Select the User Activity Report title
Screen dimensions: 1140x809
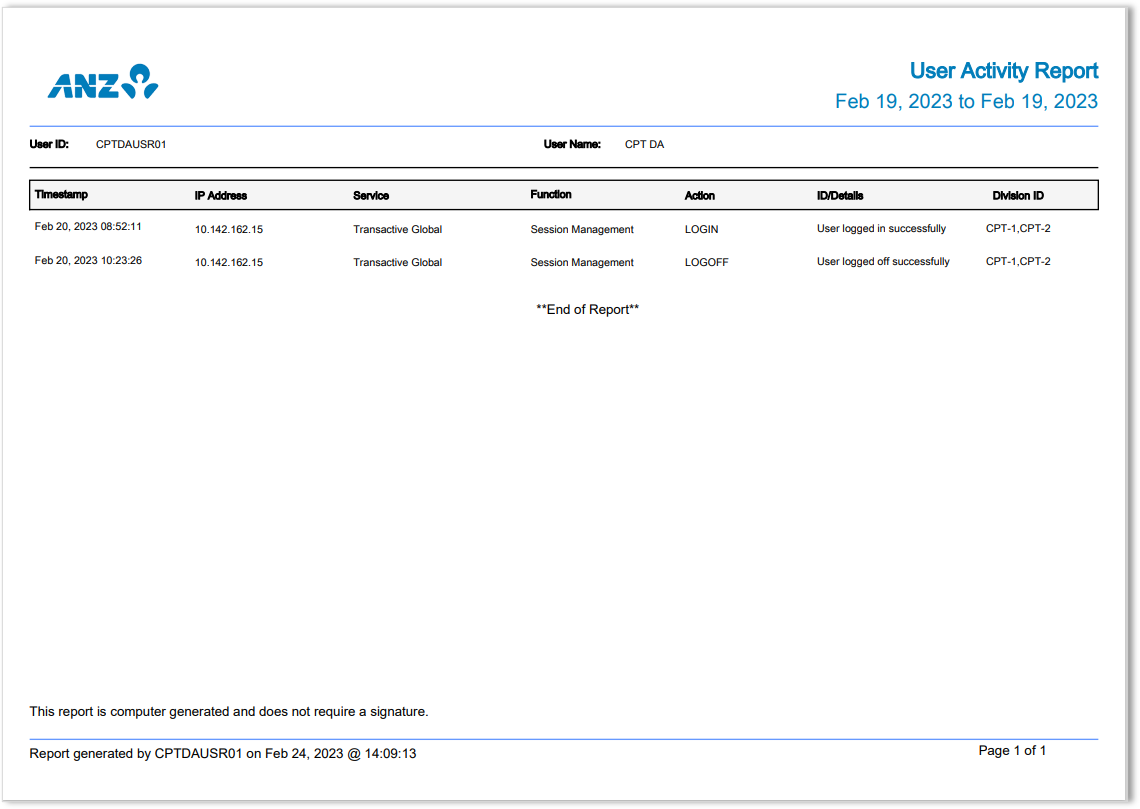pos(1003,70)
